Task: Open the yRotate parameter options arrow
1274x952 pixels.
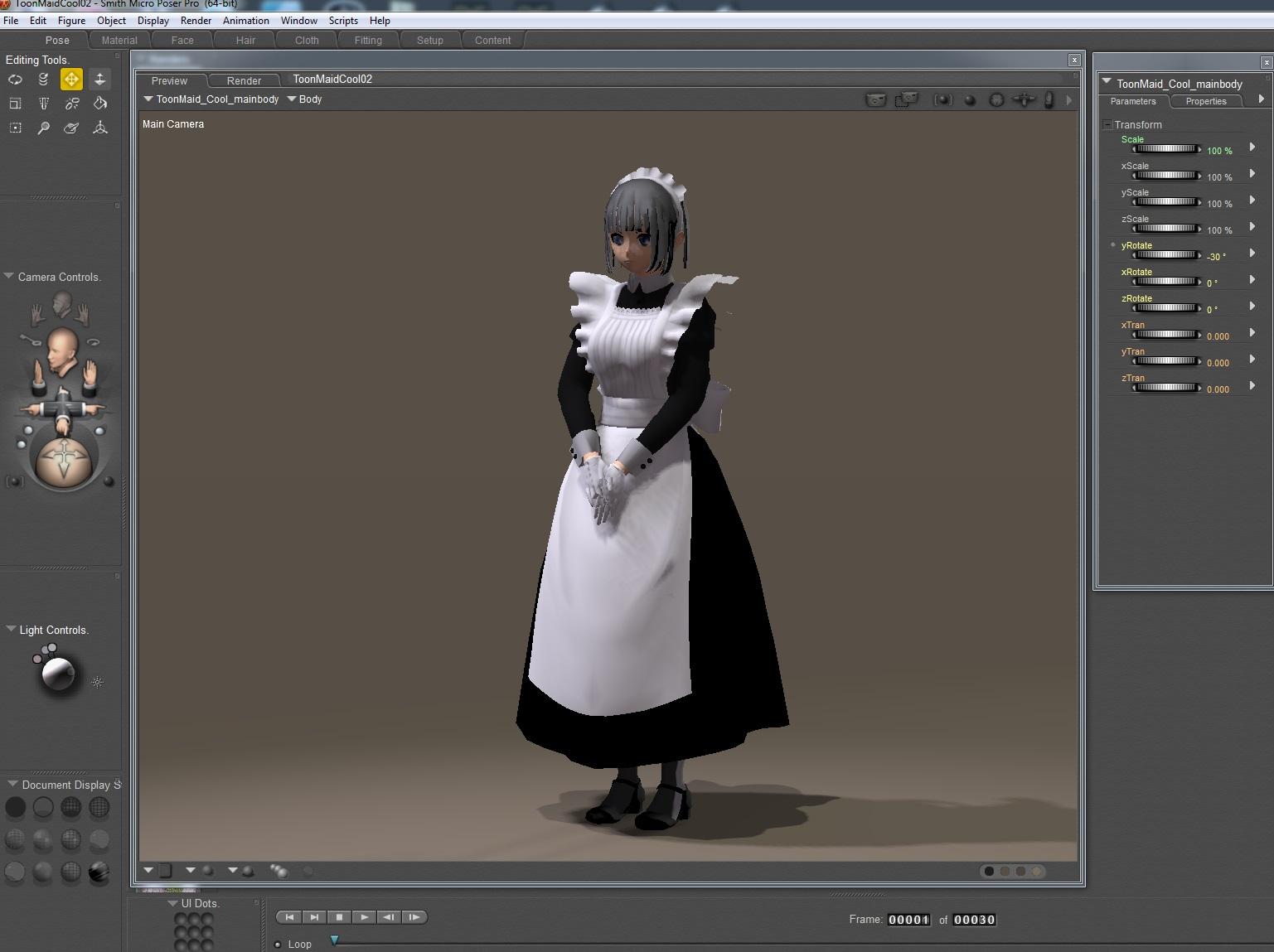Action: (x=1252, y=253)
